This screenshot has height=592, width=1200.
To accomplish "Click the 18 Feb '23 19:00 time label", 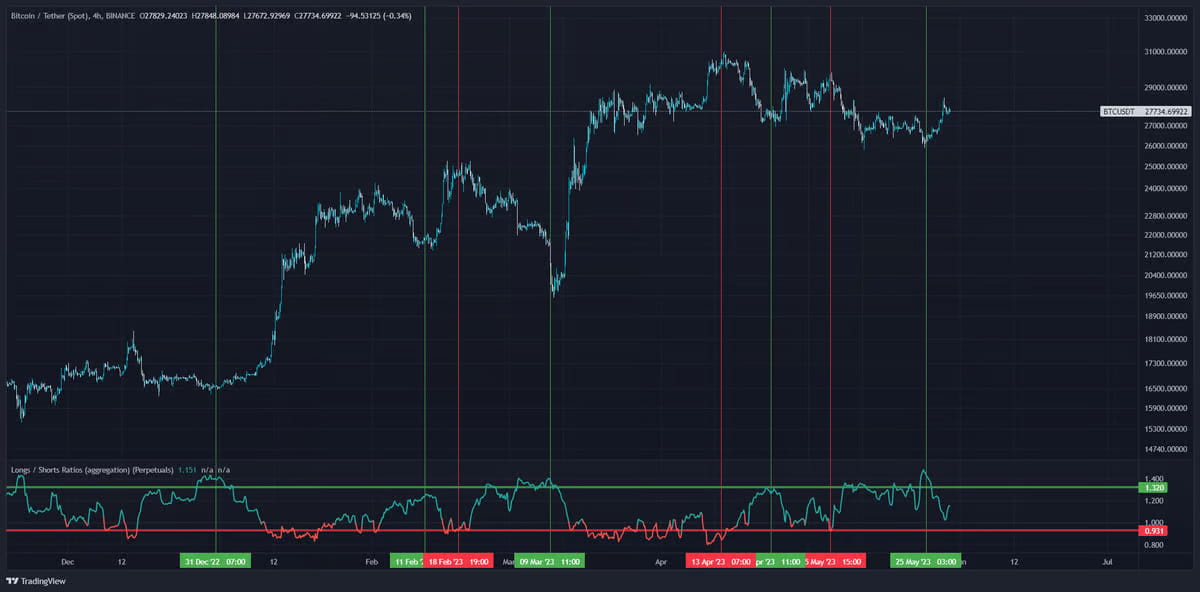I will point(458,561).
